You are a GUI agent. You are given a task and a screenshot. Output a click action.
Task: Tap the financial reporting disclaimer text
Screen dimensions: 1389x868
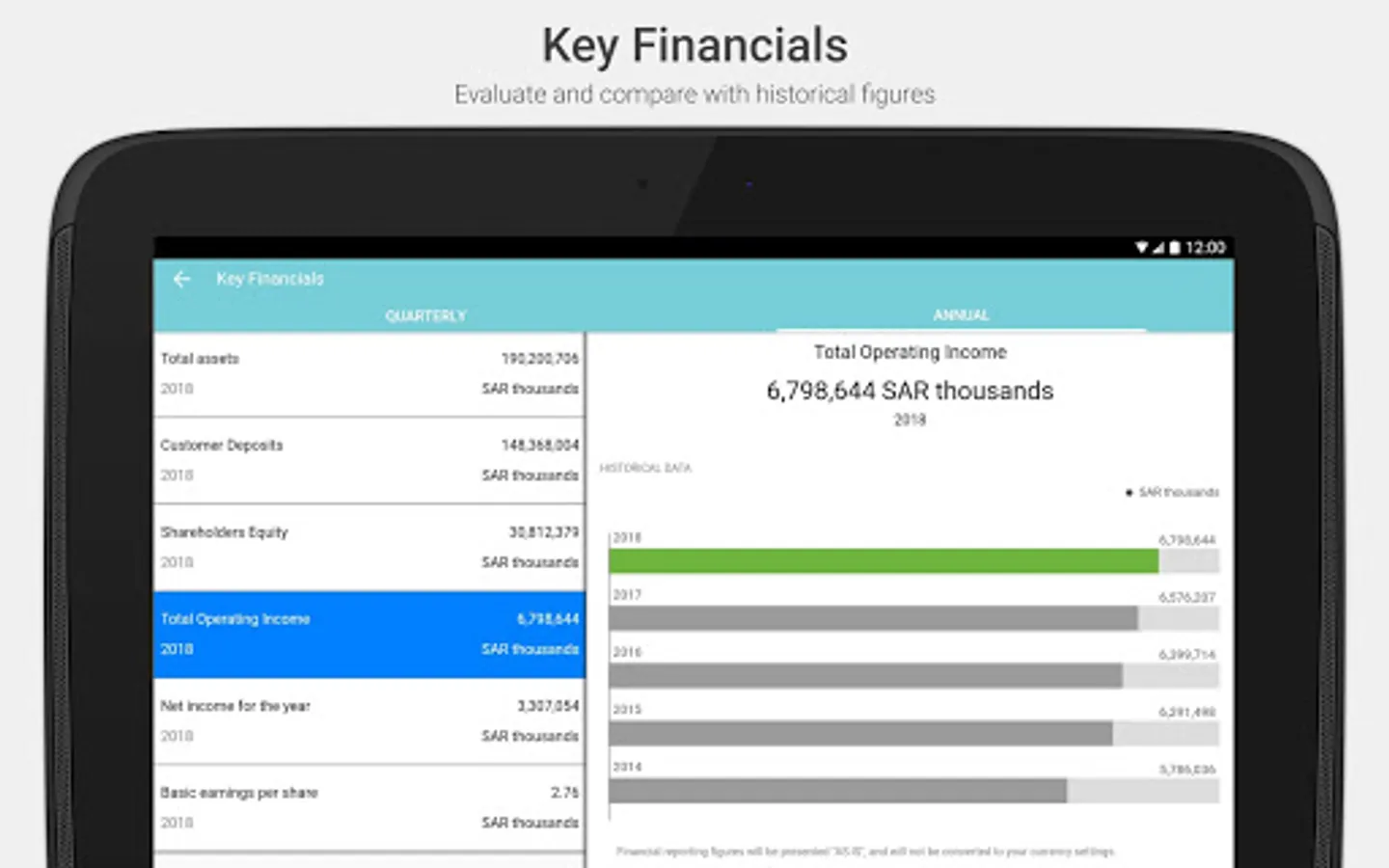[865, 852]
